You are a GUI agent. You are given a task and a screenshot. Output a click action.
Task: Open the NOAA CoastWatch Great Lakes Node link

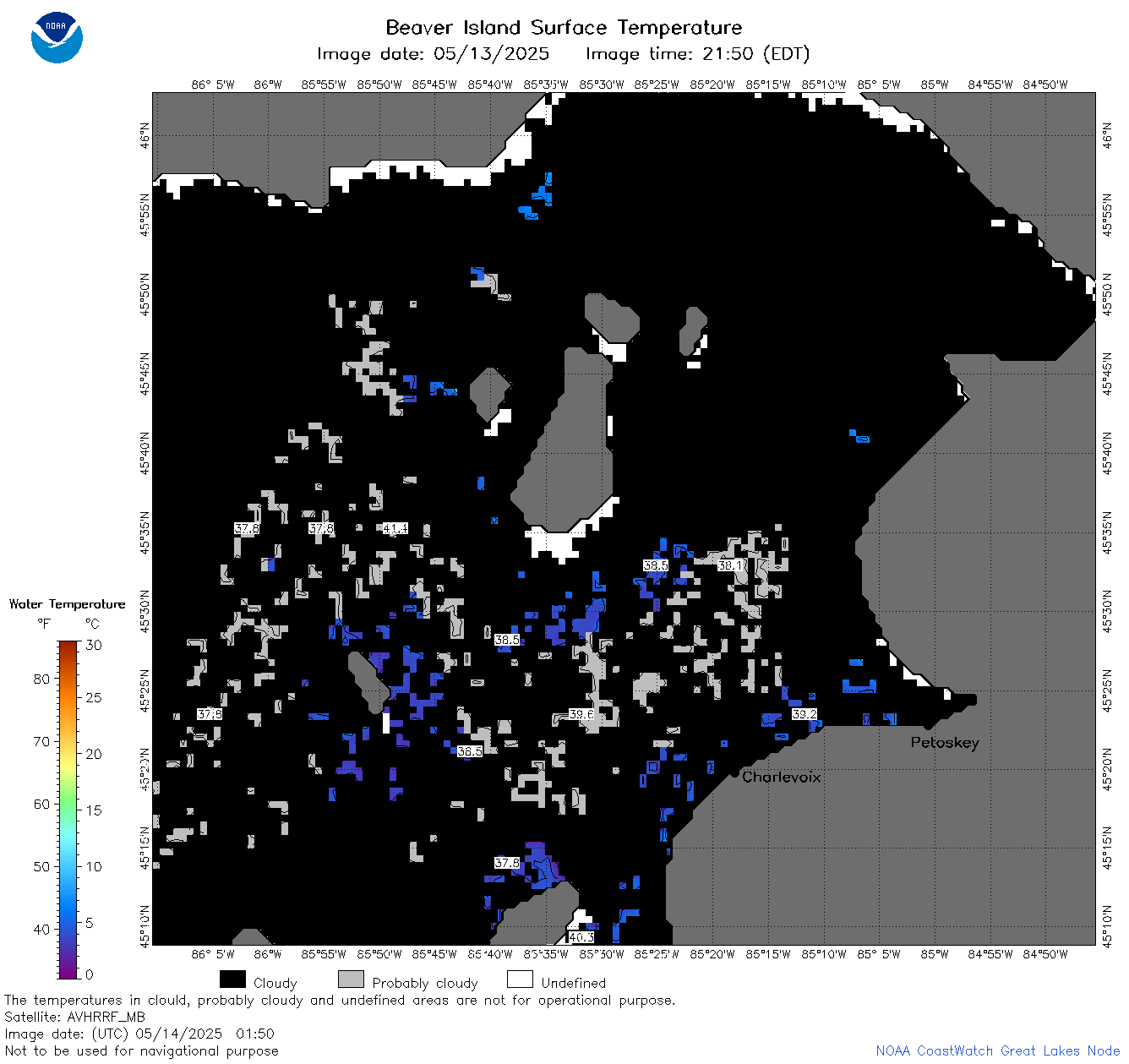[x=998, y=1050]
